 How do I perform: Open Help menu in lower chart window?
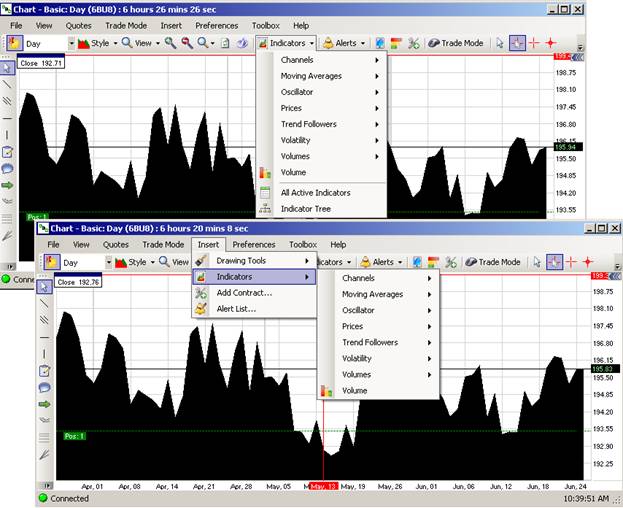click(x=338, y=245)
